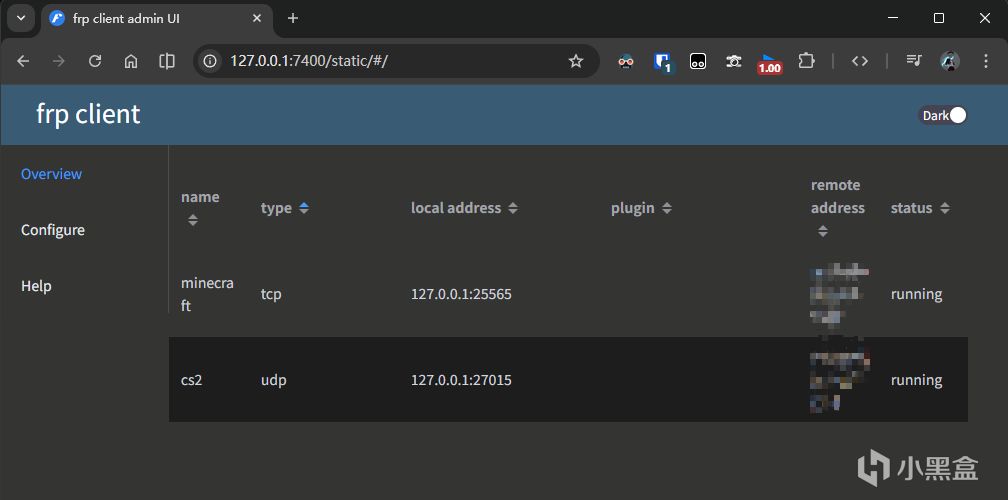
Task: Open the Overview menu item
Action: 51,174
